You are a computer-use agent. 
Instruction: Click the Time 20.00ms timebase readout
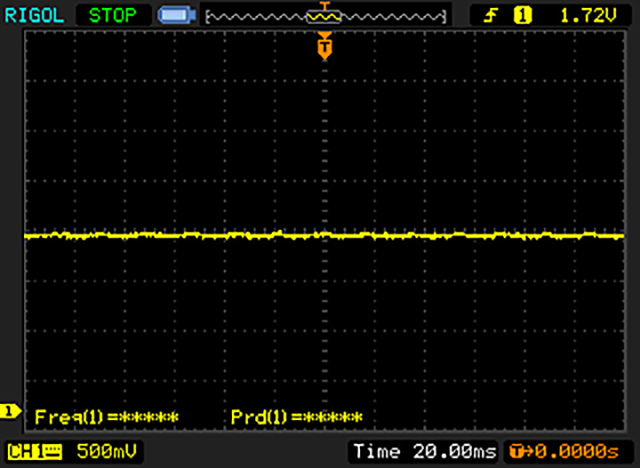(425, 452)
